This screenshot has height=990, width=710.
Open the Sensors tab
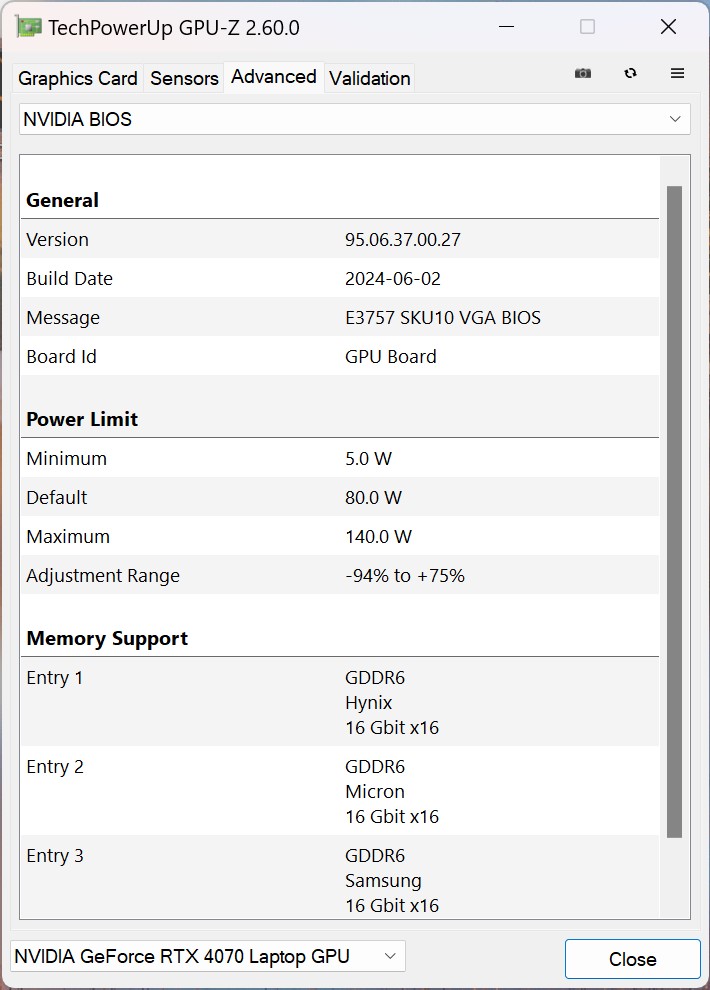(184, 78)
